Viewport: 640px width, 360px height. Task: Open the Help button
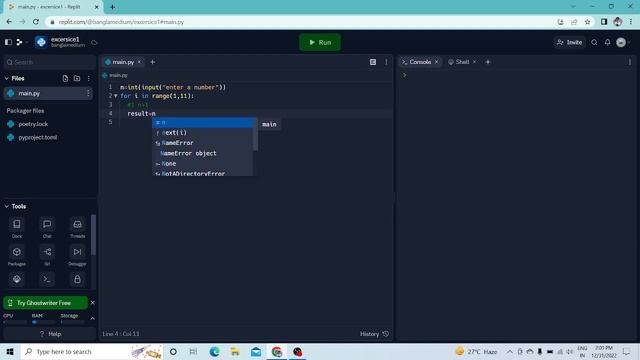pyautogui.click(x=50, y=334)
